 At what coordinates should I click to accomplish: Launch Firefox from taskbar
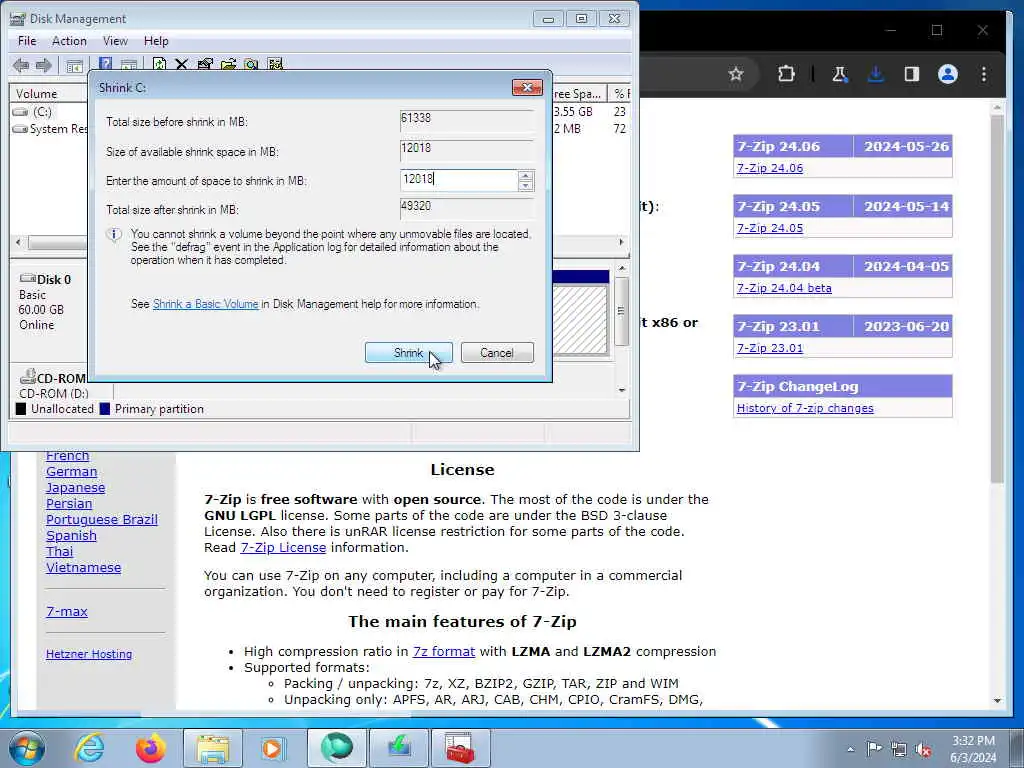[x=150, y=748]
